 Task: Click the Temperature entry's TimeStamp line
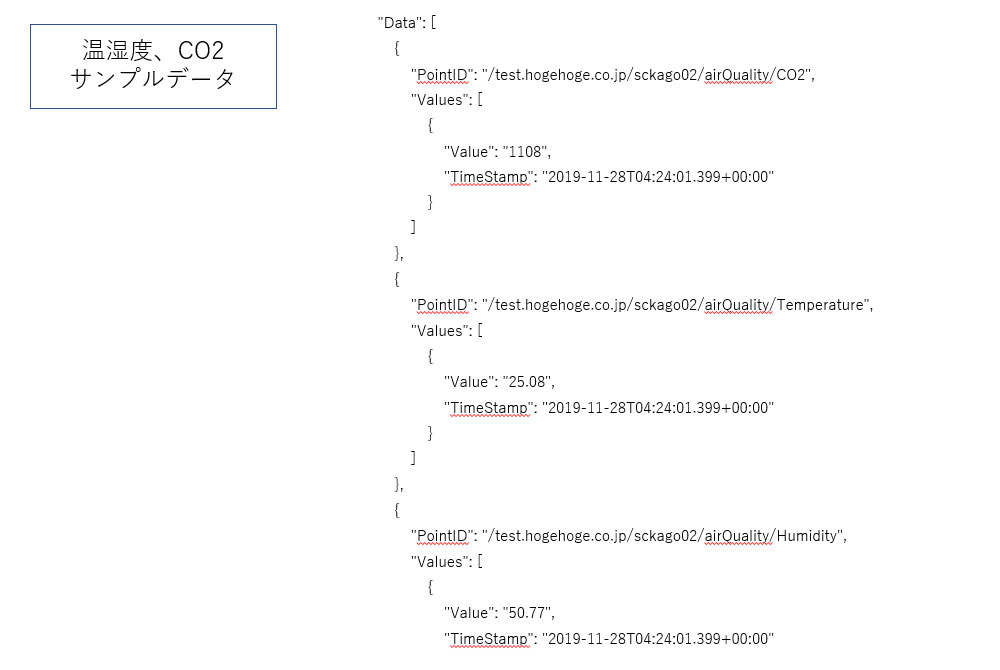[x=609, y=407]
